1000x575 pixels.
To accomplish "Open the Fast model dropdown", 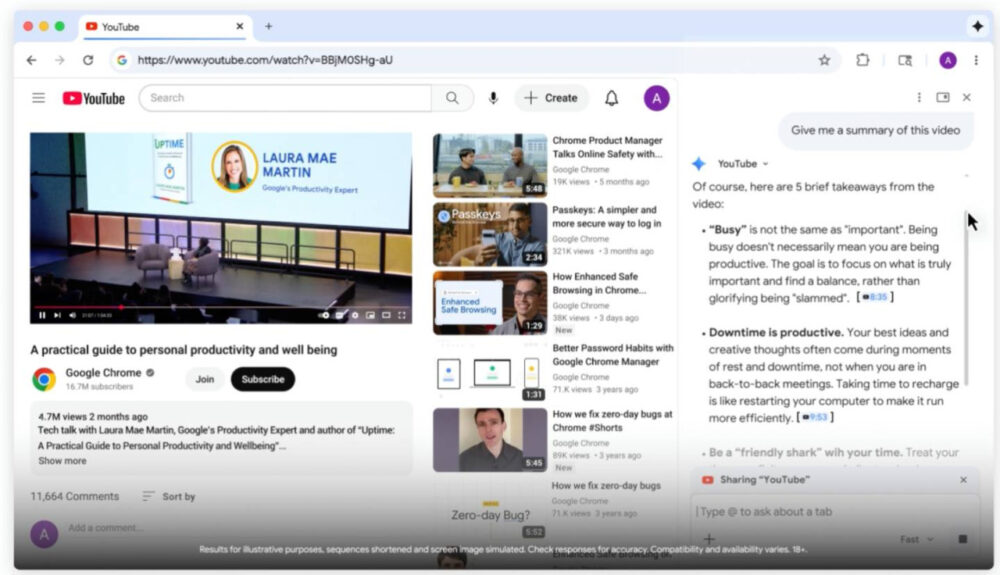I will coord(916,539).
